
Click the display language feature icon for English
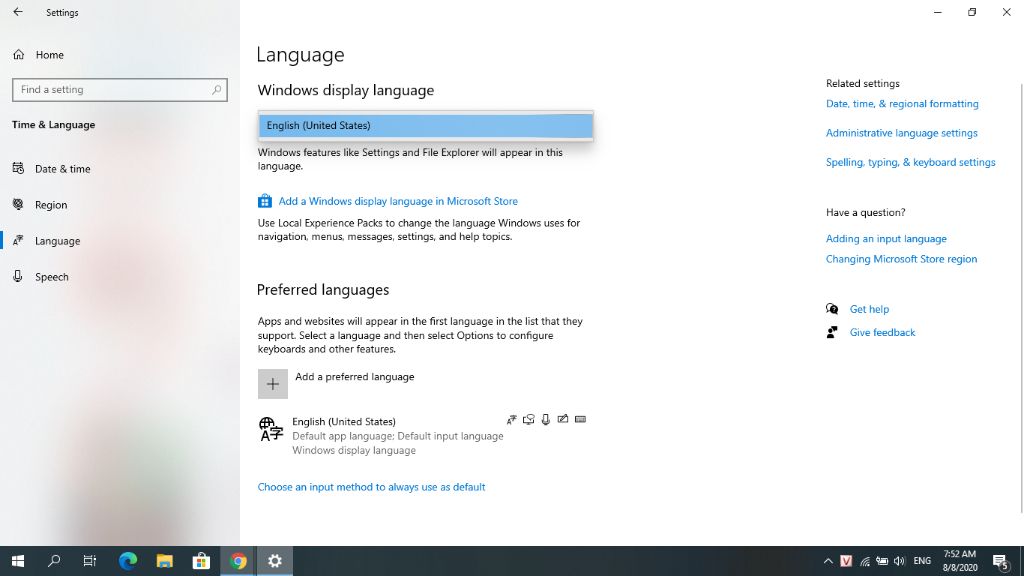pos(511,419)
